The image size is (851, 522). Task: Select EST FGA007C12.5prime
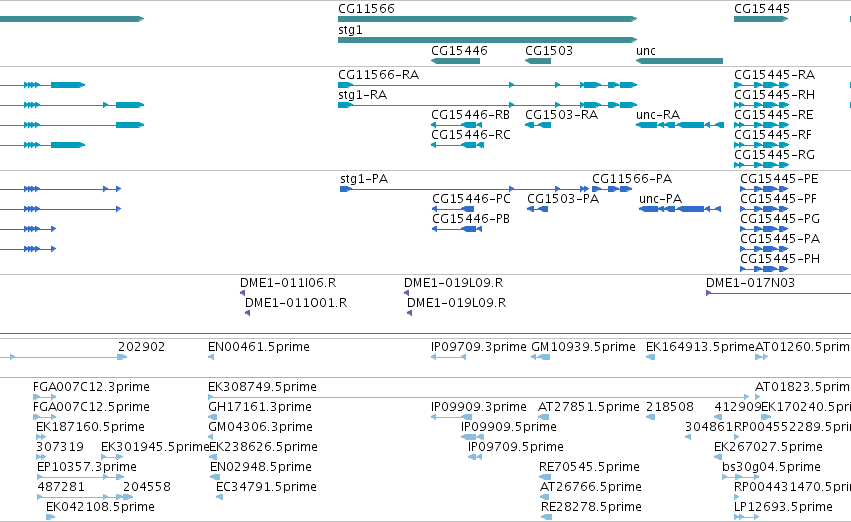45,417
